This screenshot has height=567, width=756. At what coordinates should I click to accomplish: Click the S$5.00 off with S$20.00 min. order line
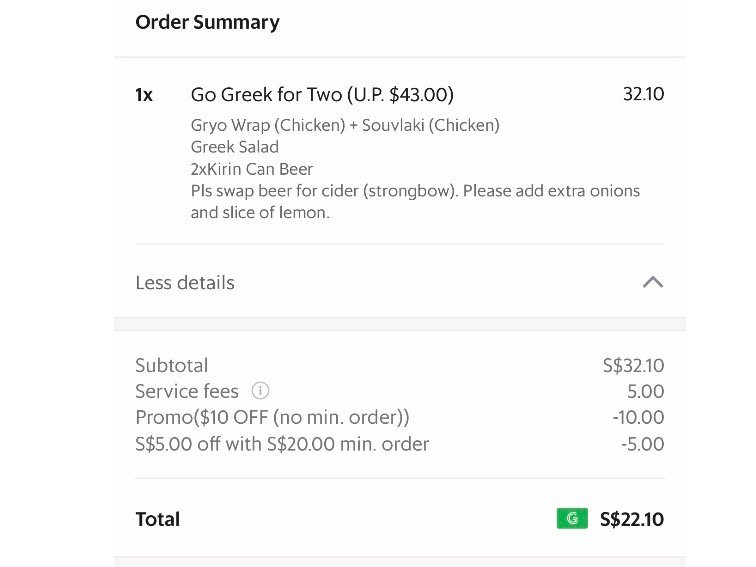(282, 444)
